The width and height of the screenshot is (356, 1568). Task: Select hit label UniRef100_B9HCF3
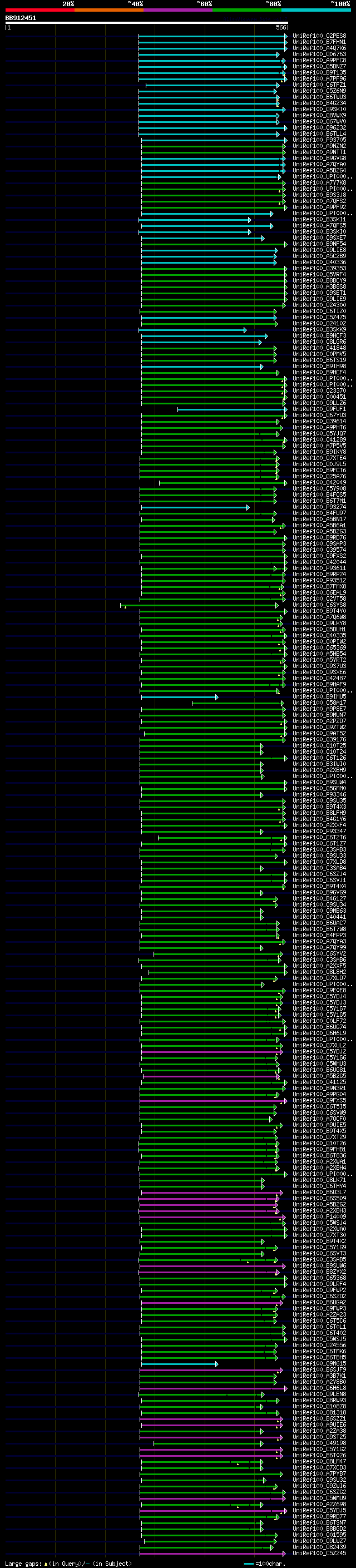tap(319, 336)
